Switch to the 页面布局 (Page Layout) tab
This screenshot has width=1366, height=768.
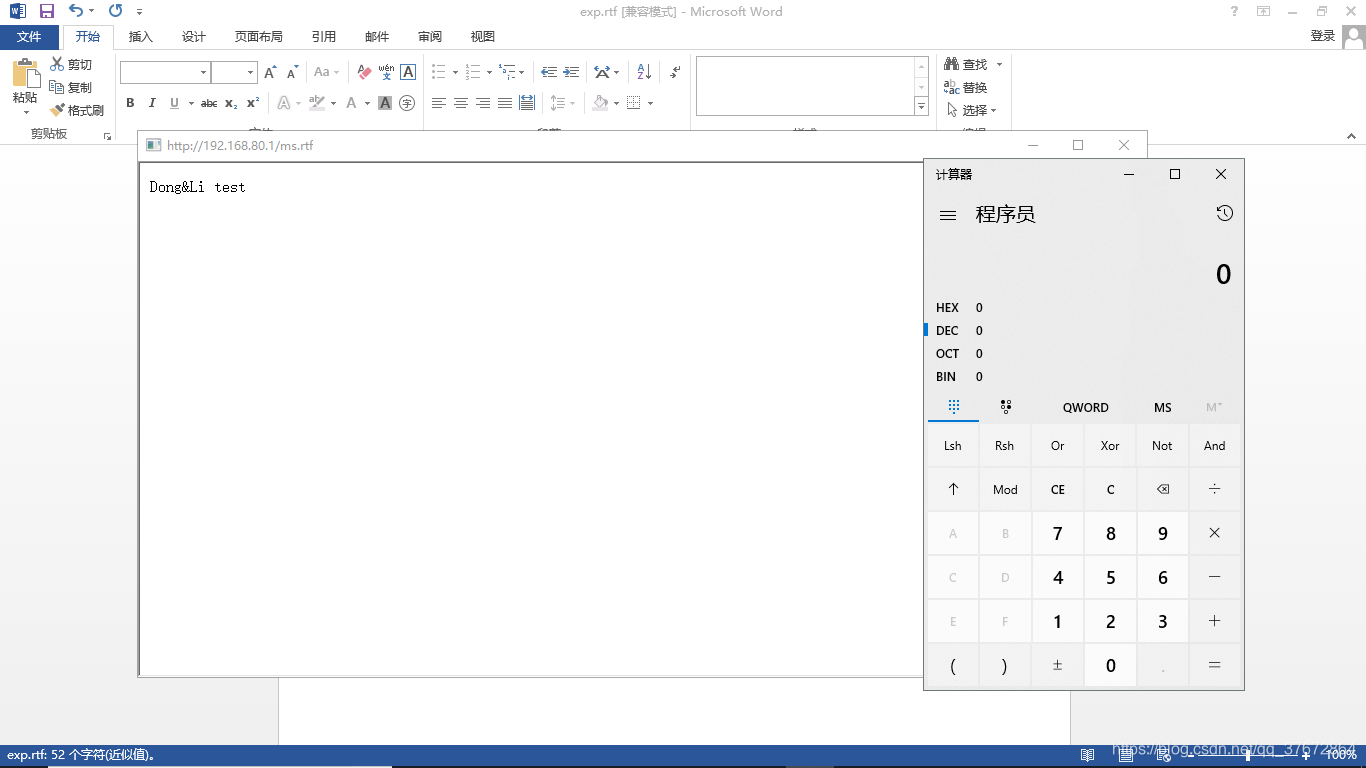259,37
